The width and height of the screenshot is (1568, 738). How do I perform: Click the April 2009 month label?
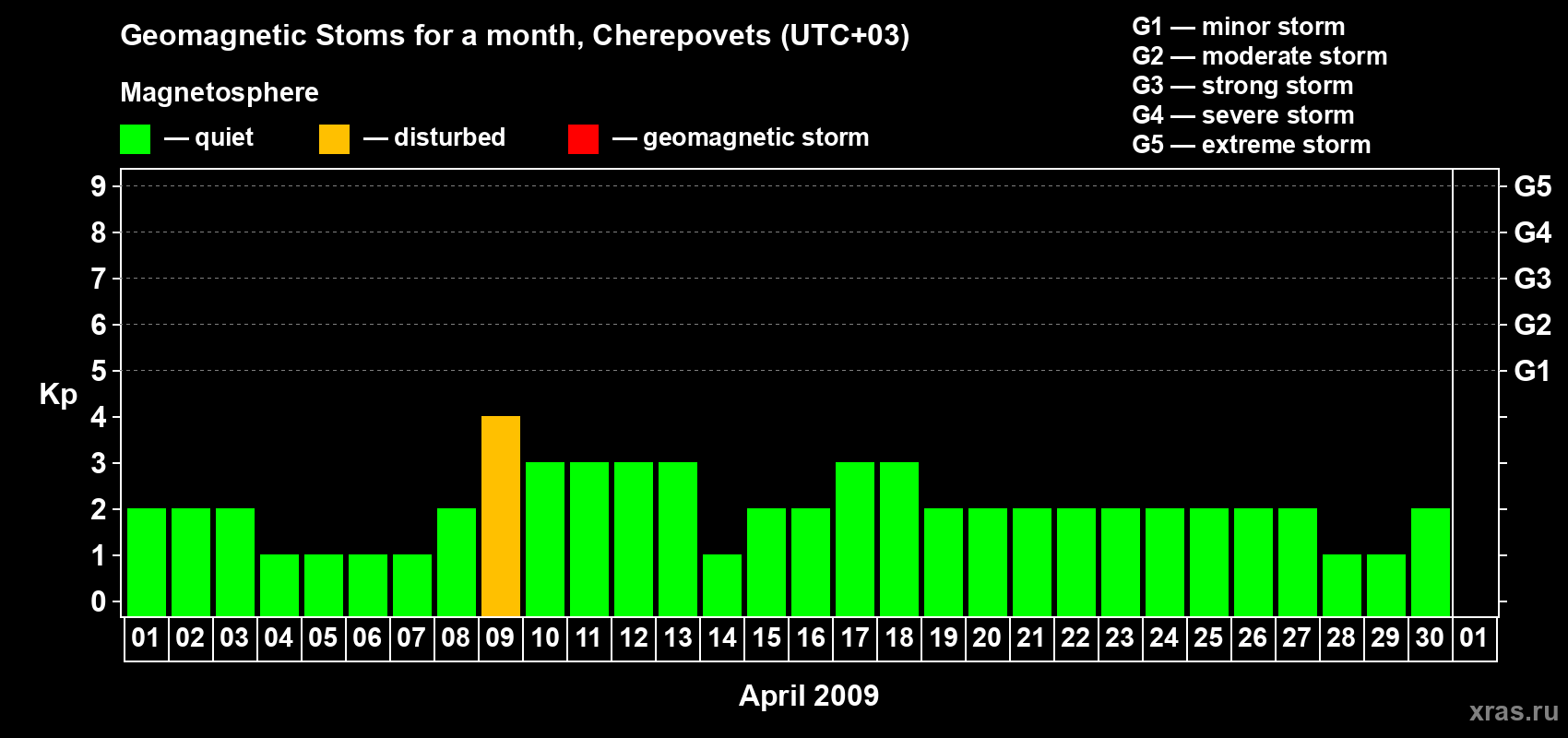[x=809, y=696]
